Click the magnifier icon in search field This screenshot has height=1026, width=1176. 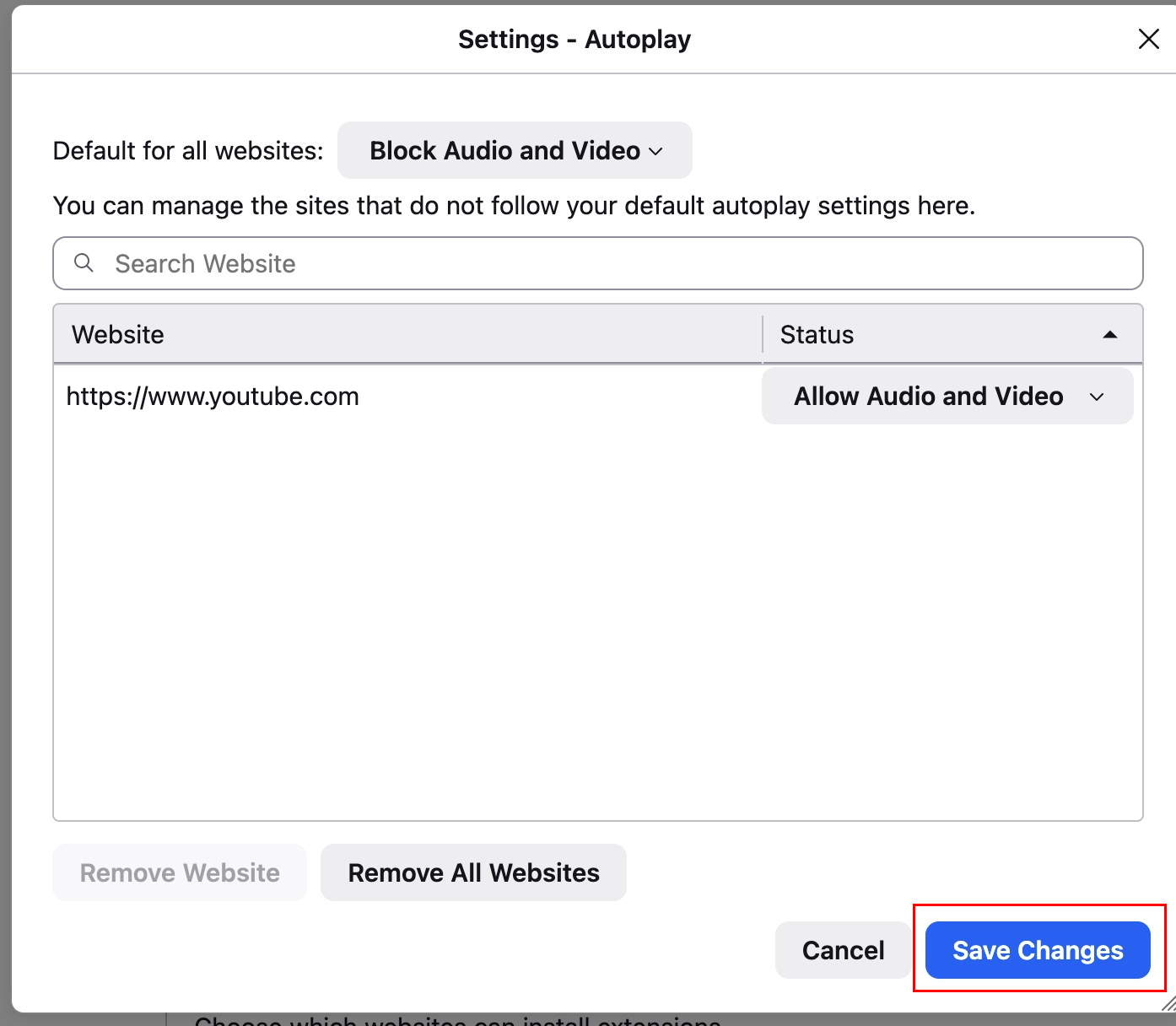click(84, 263)
